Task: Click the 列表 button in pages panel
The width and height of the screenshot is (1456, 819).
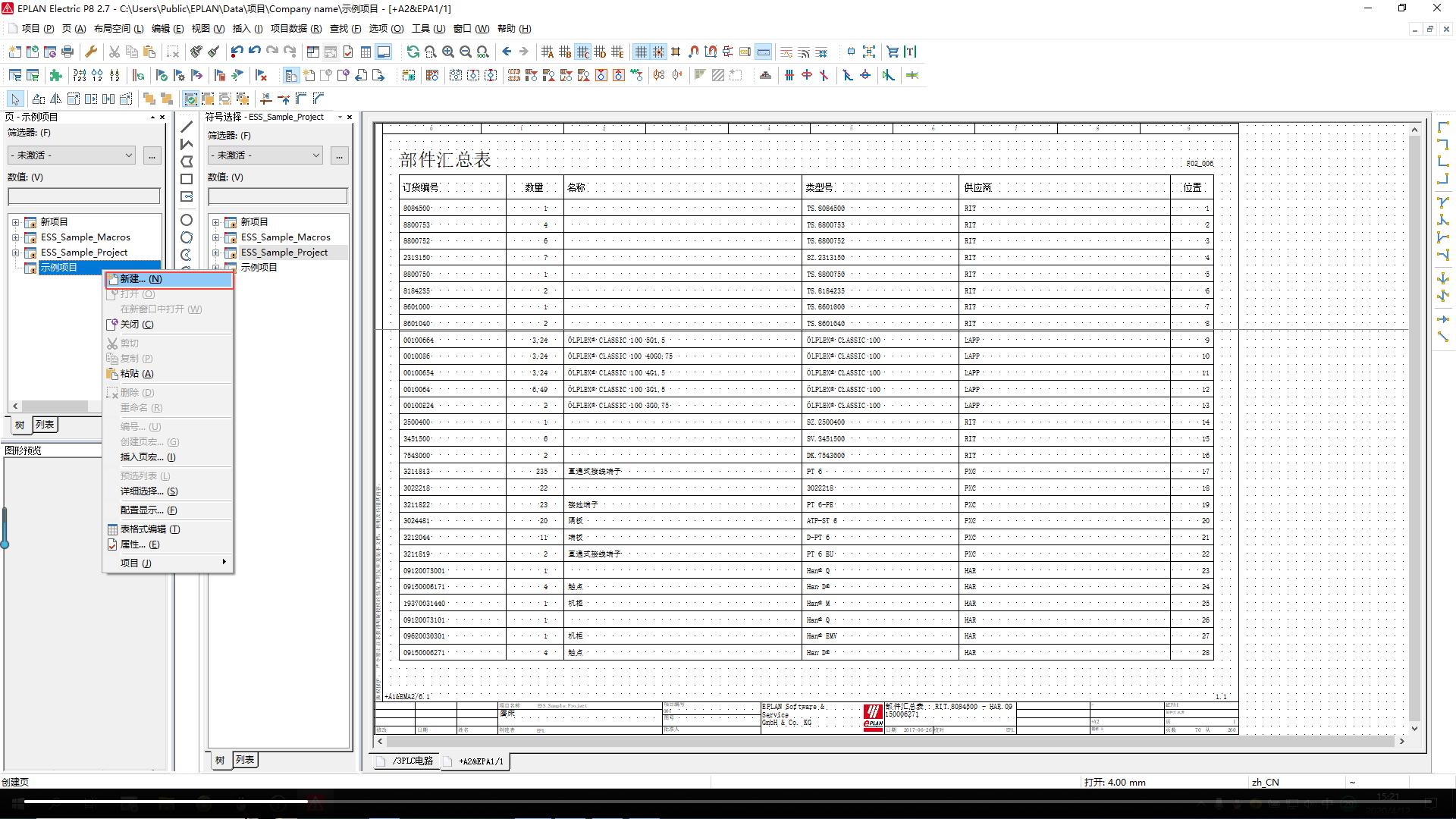Action: (x=45, y=425)
